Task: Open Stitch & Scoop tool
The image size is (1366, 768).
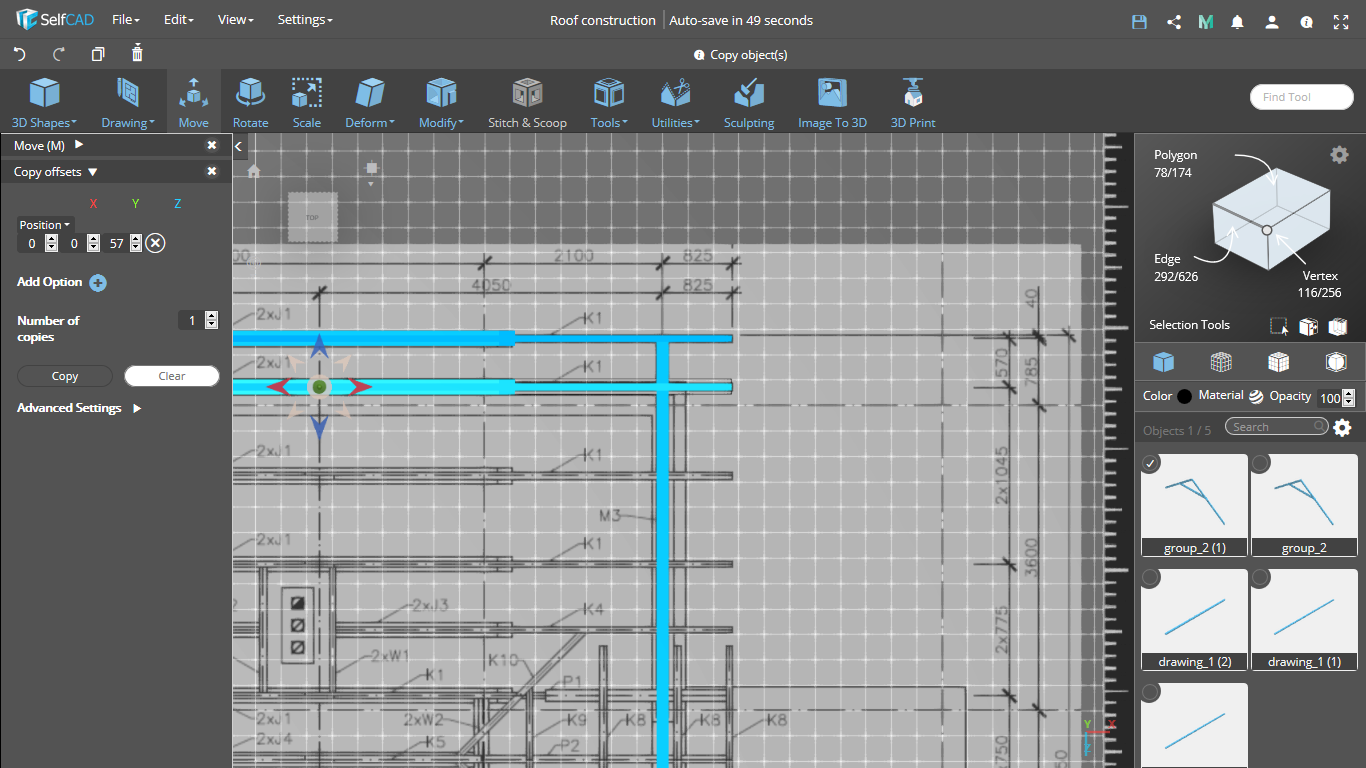Action: (527, 103)
